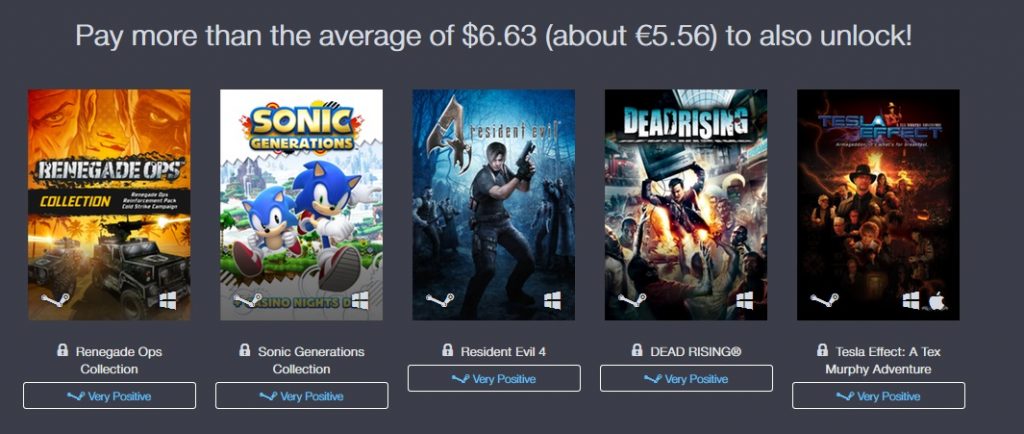1024x434 pixels.
Task: Open Sonic Generations Collection title link
Action: [x=310, y=360]
